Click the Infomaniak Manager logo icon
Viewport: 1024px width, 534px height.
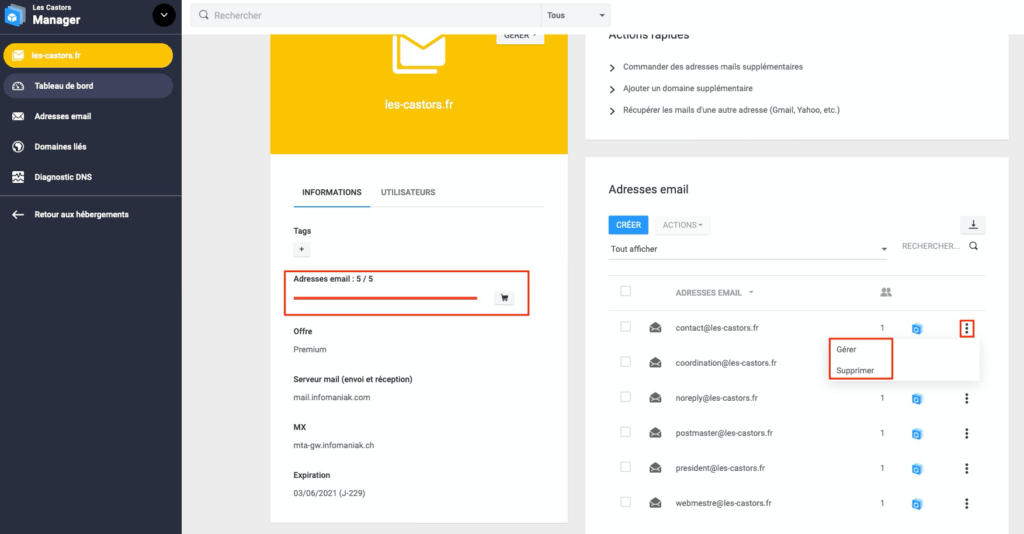14,15
